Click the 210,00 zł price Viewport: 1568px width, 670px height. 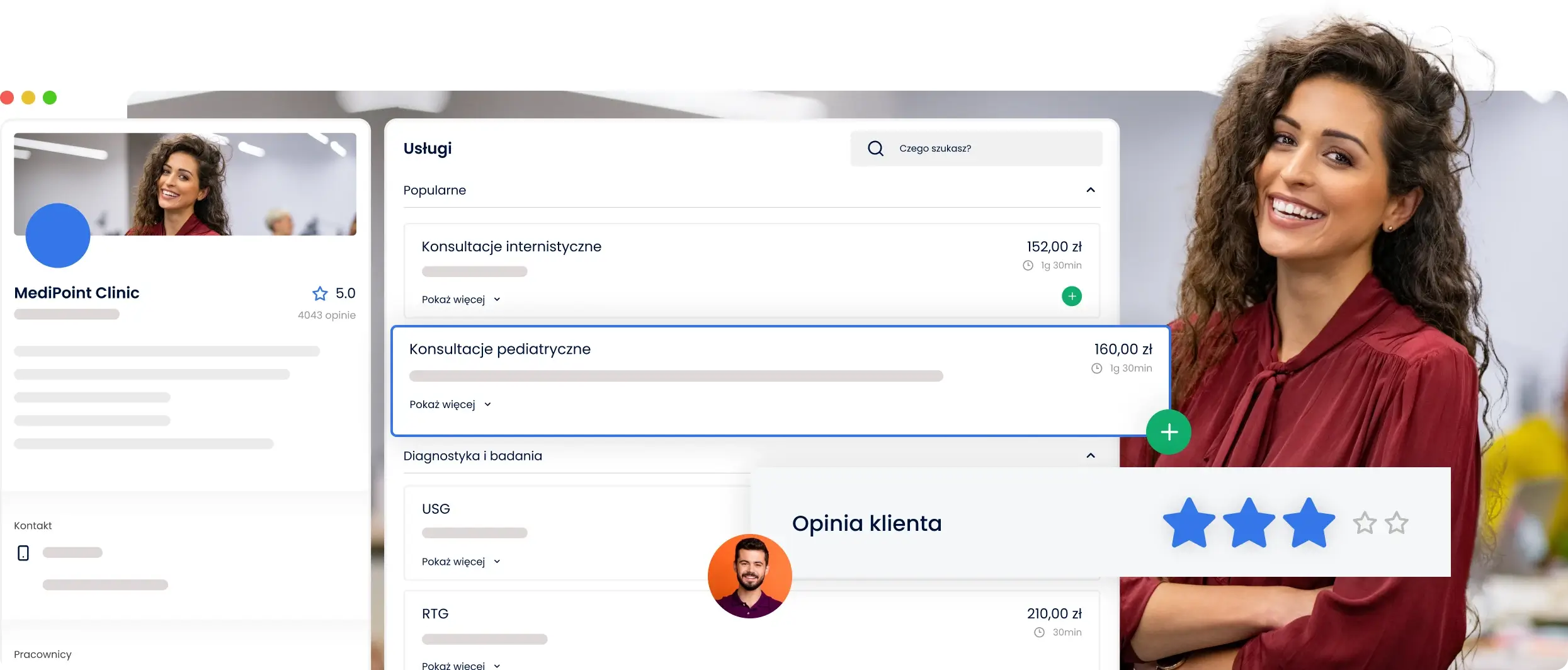point(1054,614)
